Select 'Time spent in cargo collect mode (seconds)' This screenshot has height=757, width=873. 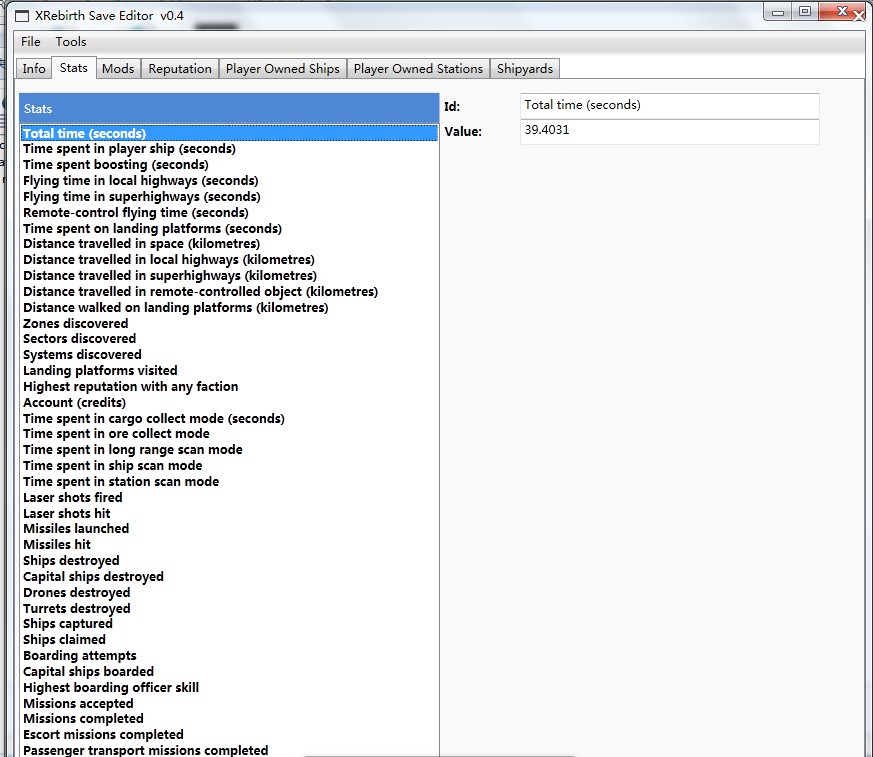(229, 419)
